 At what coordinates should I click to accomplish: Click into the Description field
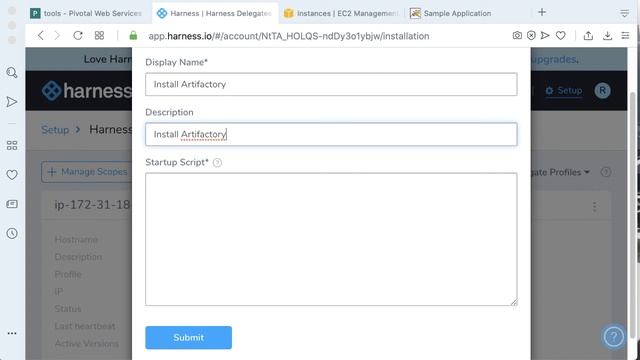point(331,134)
